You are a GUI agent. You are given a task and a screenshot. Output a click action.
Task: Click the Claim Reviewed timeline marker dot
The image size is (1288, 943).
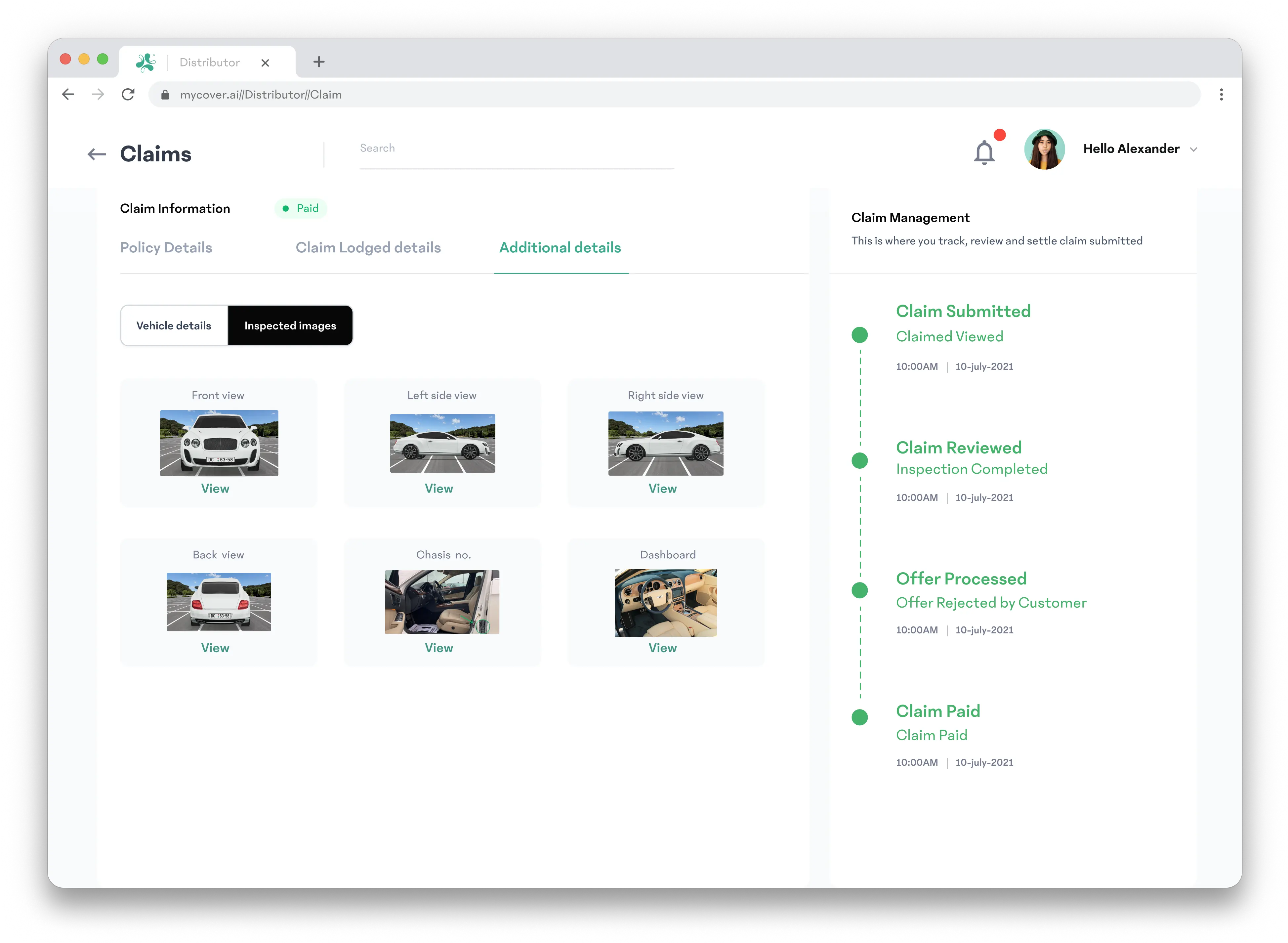[859, 460]
